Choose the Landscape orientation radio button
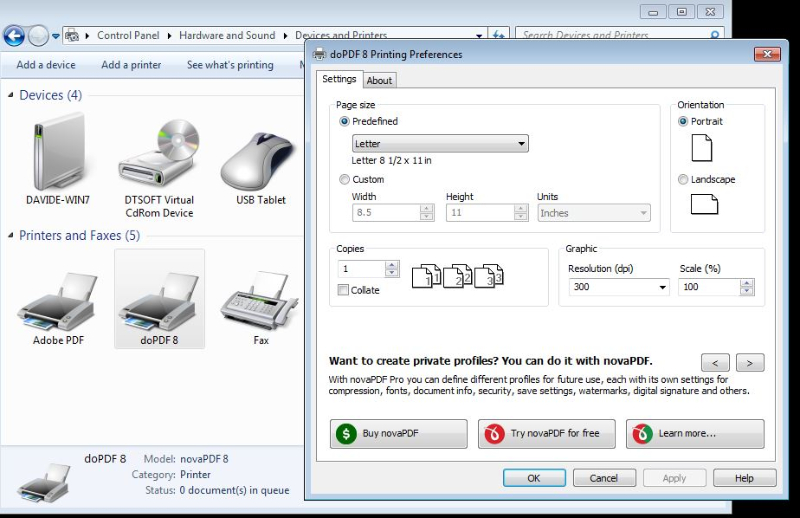Viewport: 800px width, 518px height. point(683,180)
